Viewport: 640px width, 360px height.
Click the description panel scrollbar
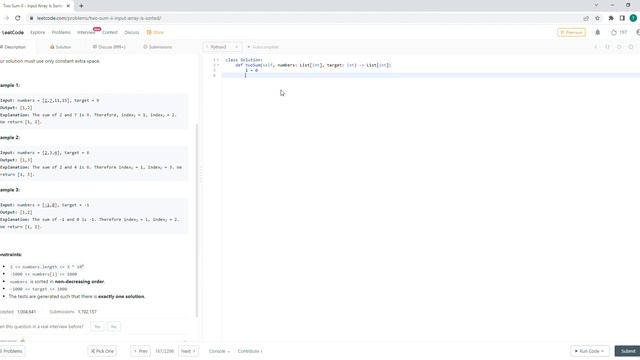[x=197, y=220]
